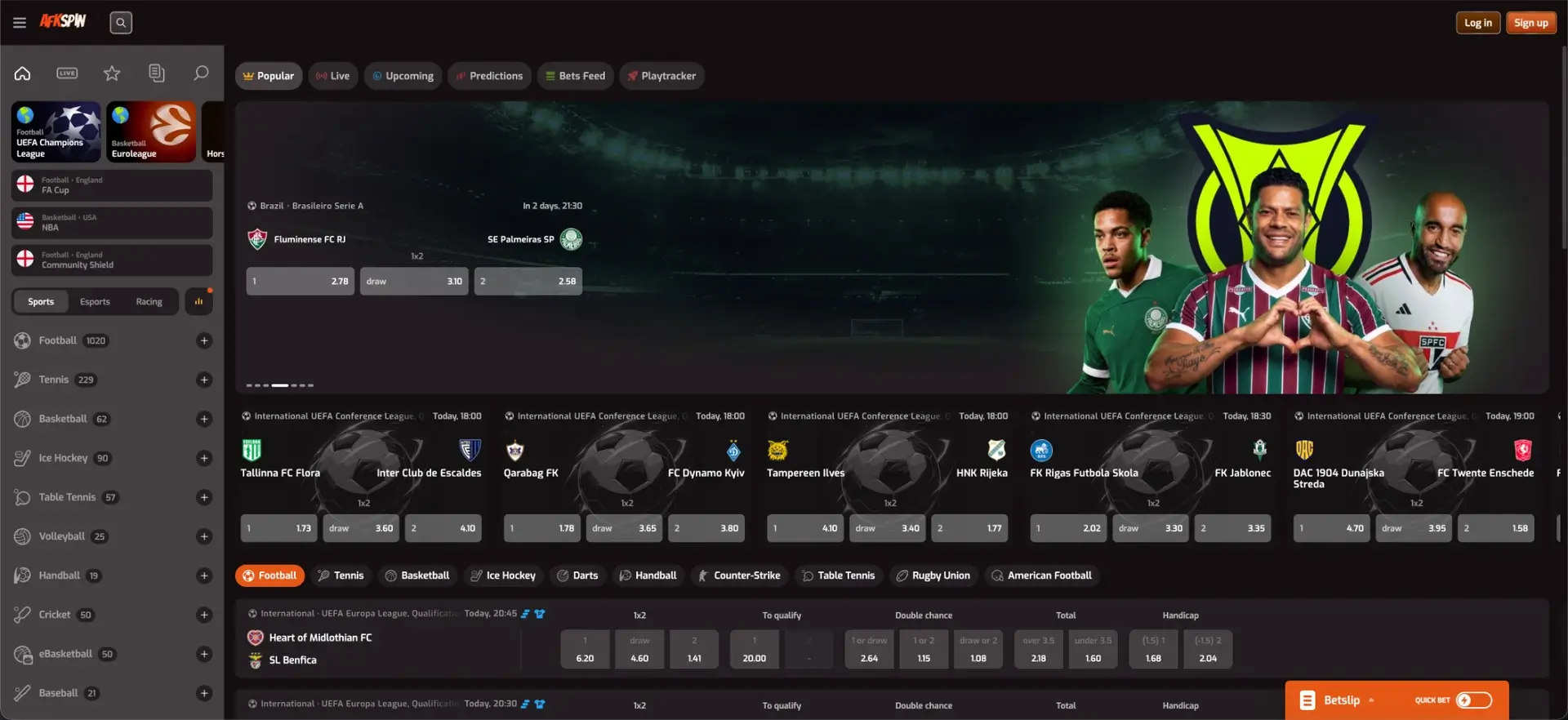1568x720 pixels.
Task: Open the Playtracker tab
Action: pyautogui.click(x=661, y=76)
